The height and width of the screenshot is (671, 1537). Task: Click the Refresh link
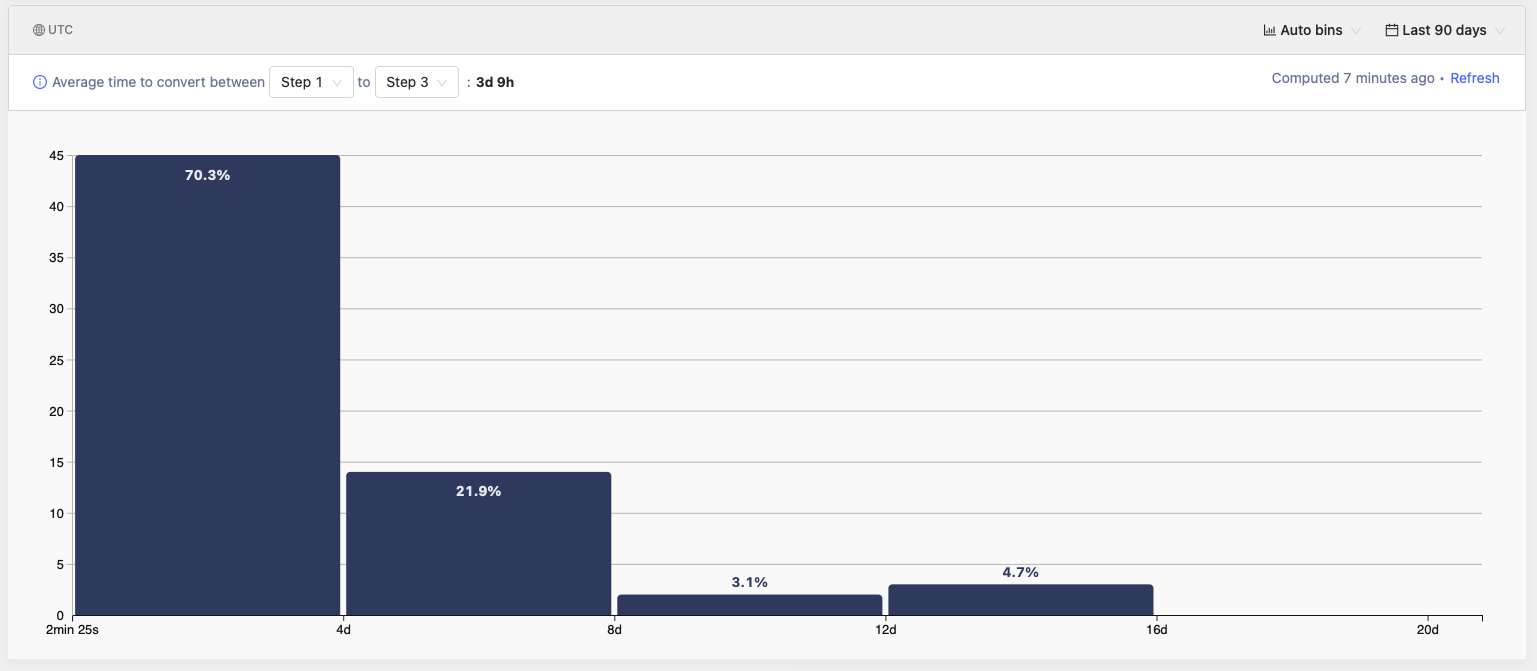(1475, 78)
